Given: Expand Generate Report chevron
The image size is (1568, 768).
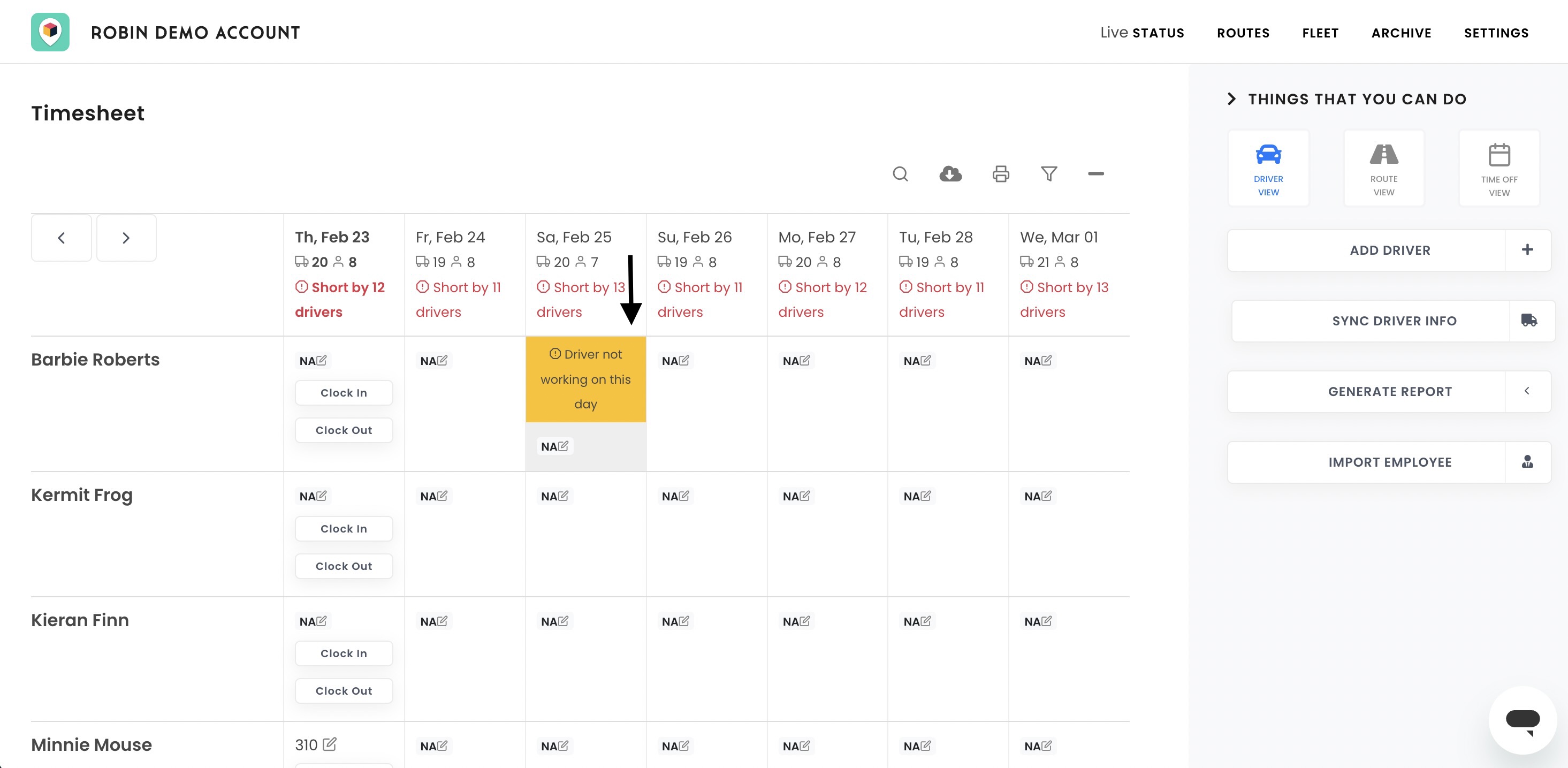Looking at the screenshot, I should pos(1527,391).
